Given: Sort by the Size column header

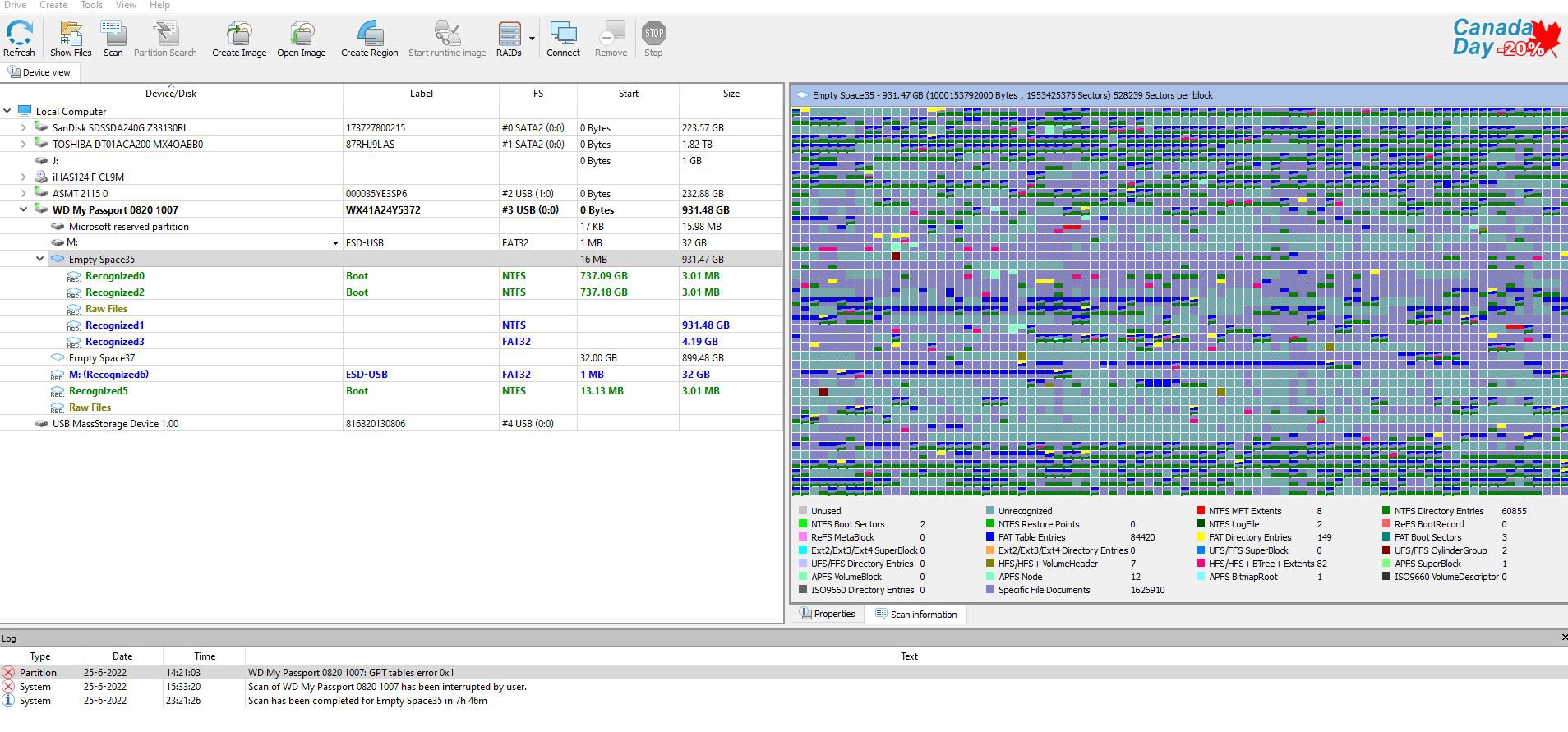Looking at the screenshot, I should point(731,94).
